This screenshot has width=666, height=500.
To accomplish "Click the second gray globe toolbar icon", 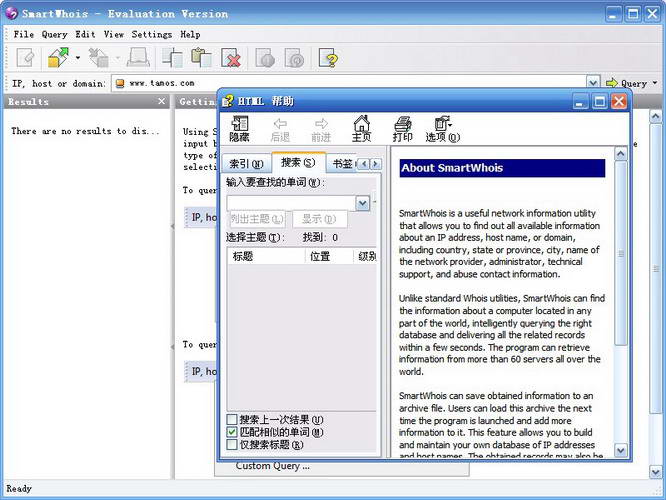I will click(294, 58).
